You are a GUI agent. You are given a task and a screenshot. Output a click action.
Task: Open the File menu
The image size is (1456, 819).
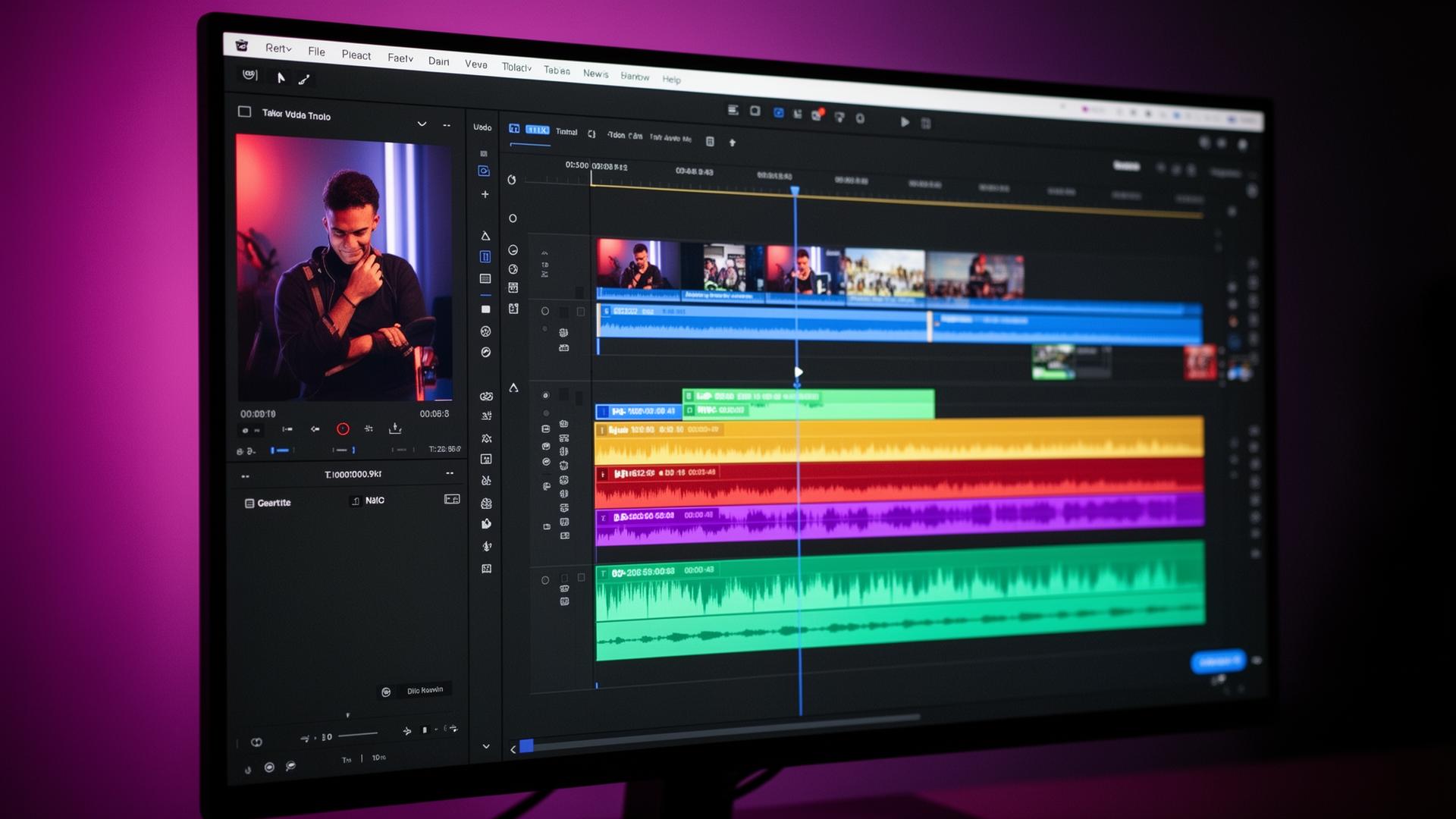click(x=316, y=52)
